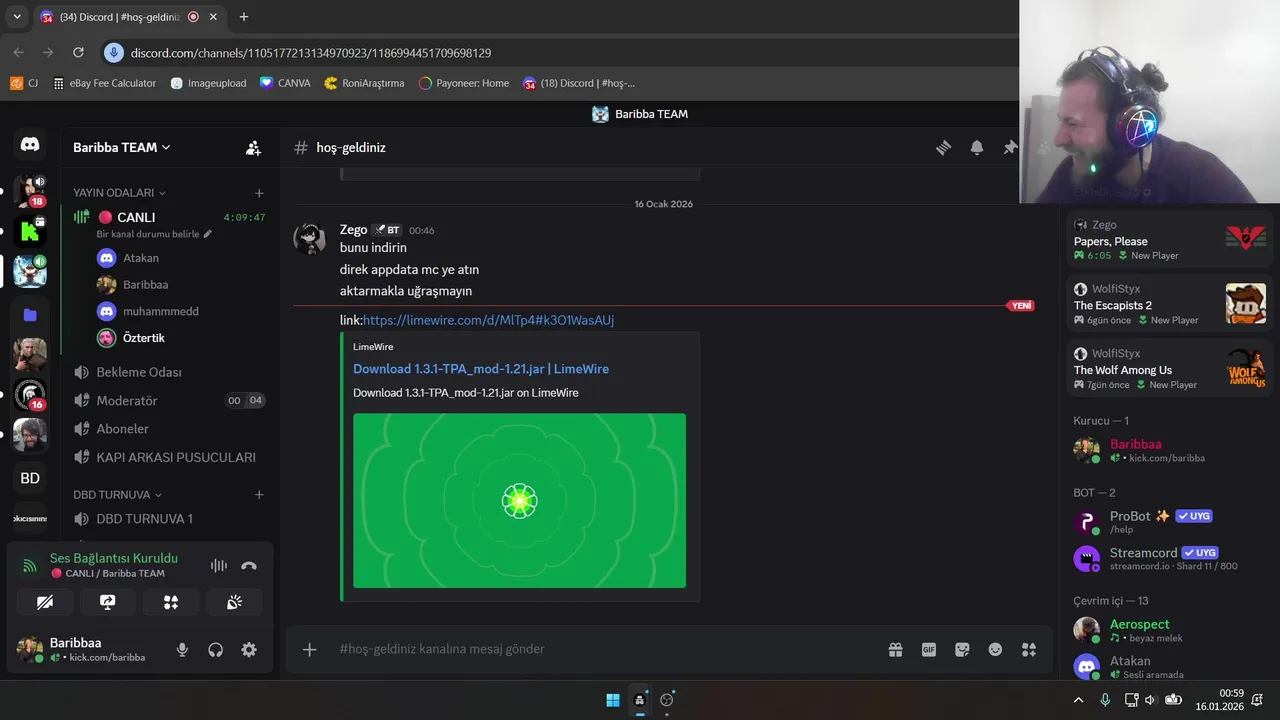Open WolfiStyx The Escapists 2 activity card
This screenshot has height=720, width=1280.
click(x=1169, y=303)
